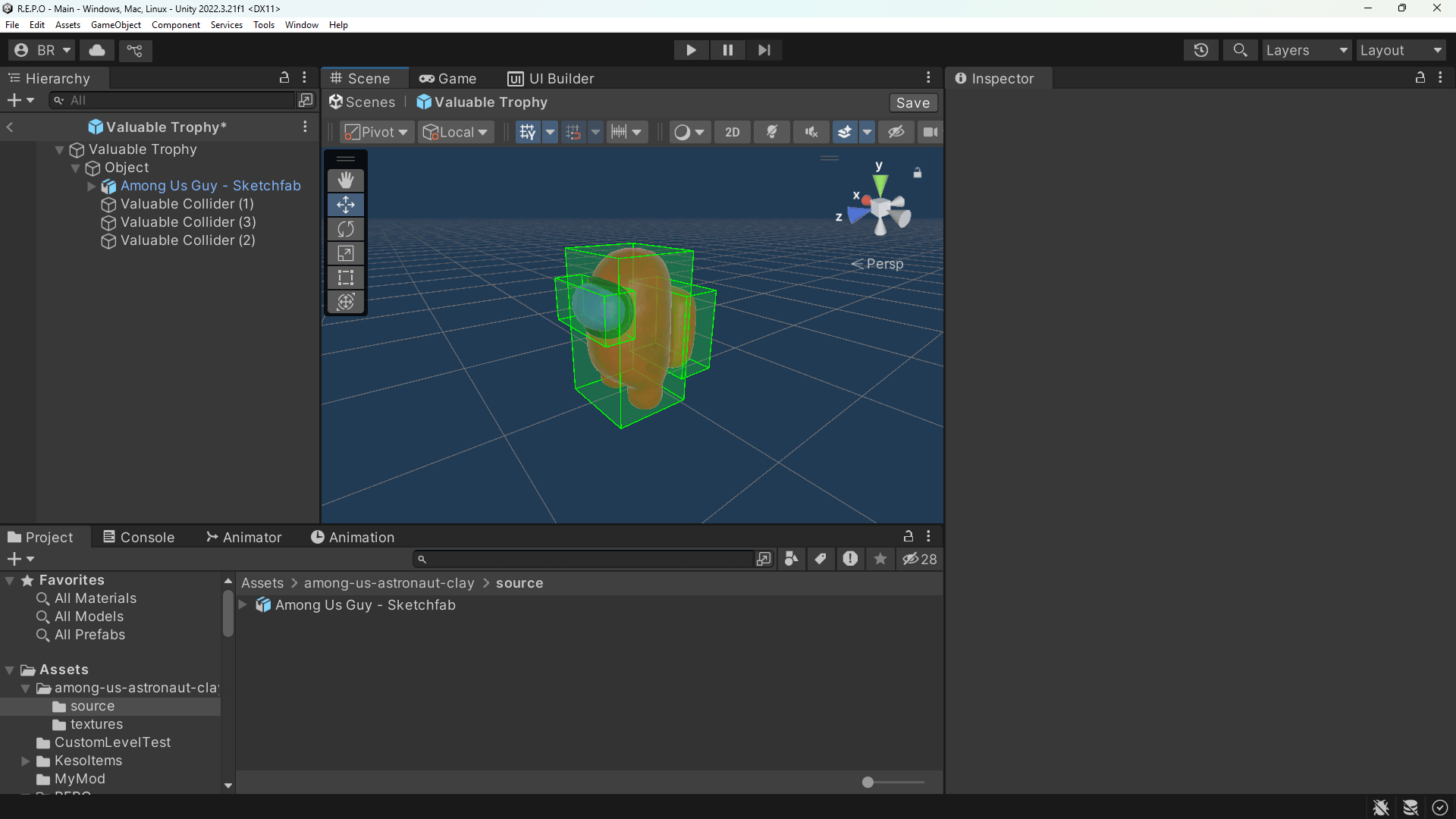
Task: Open the Layers dropdown
Action: coord(1307,50)
